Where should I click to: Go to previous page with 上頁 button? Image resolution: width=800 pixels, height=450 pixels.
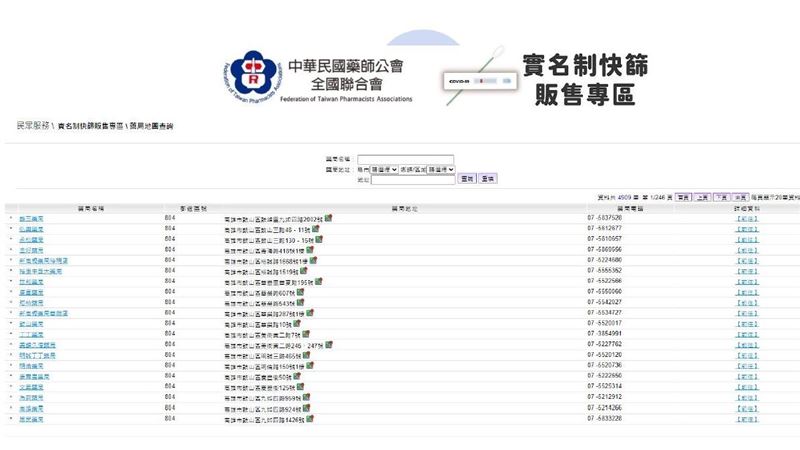click(703, 197)
